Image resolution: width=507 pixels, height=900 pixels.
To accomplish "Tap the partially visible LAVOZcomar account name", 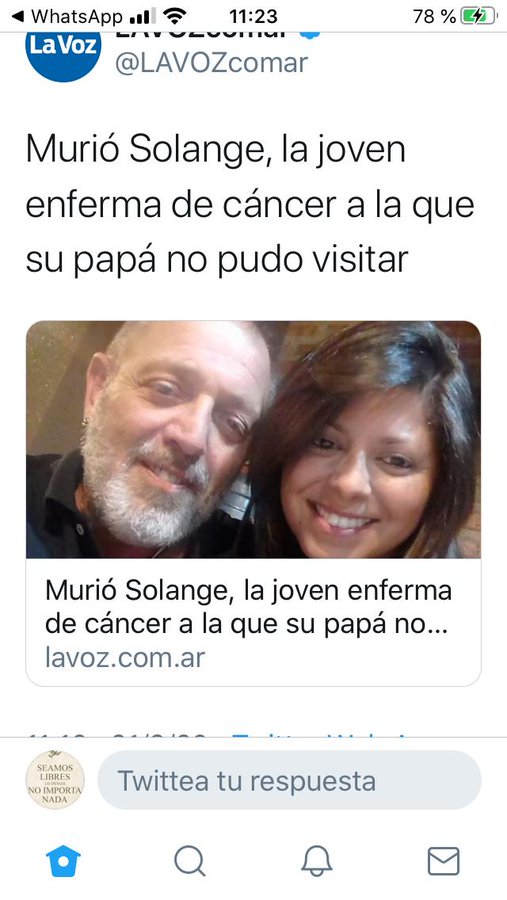I will pyautogui.click(x=201, y=35).
